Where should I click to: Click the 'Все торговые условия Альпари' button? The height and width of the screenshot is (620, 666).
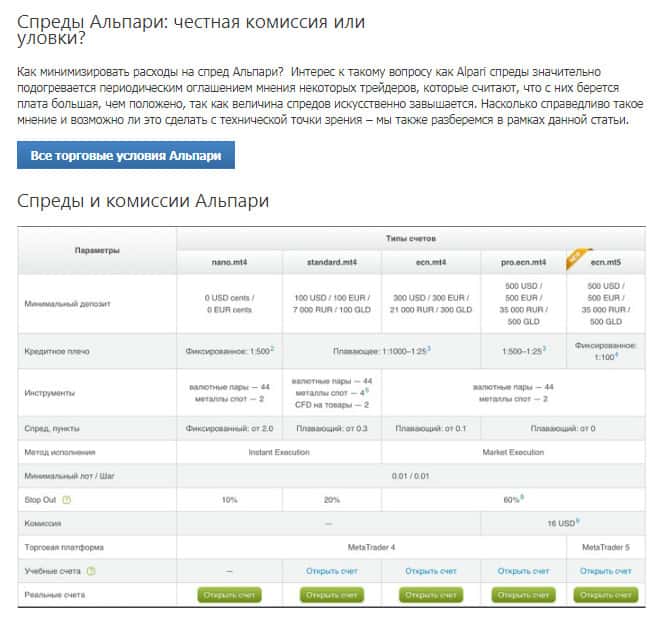(126, 155)
